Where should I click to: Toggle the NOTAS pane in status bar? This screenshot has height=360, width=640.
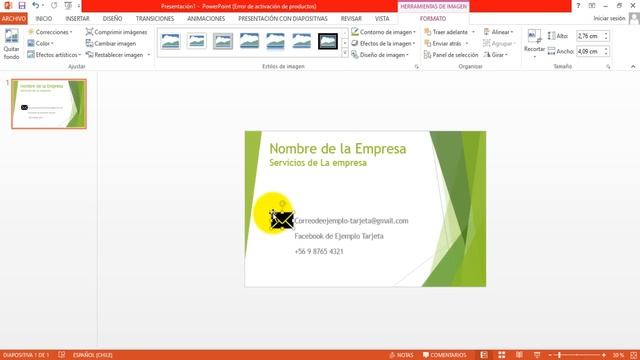click(x=401, y=355)
